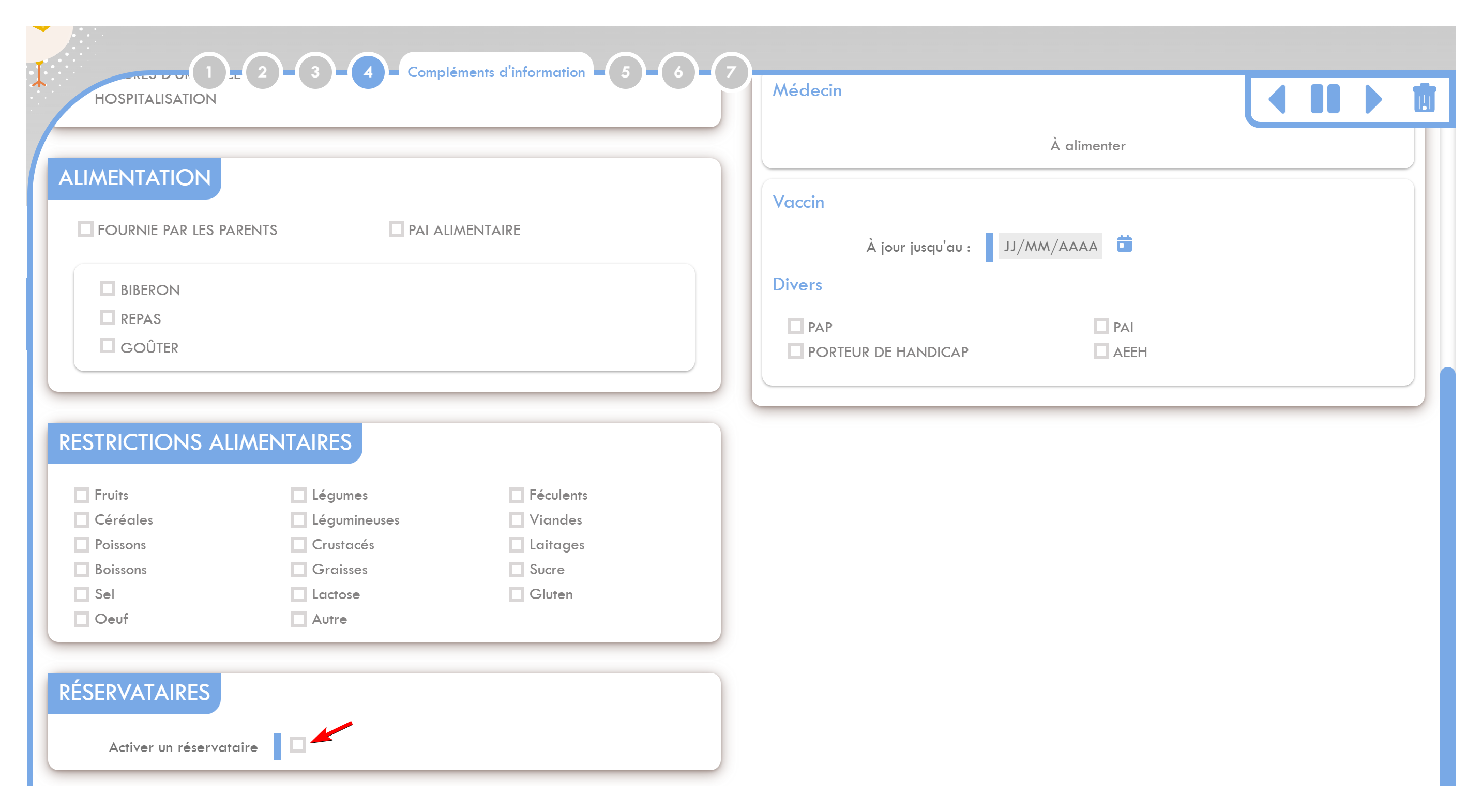1482x812 pixels.
Task: Check the Graisses restriction
Action: tap(298, 569)
